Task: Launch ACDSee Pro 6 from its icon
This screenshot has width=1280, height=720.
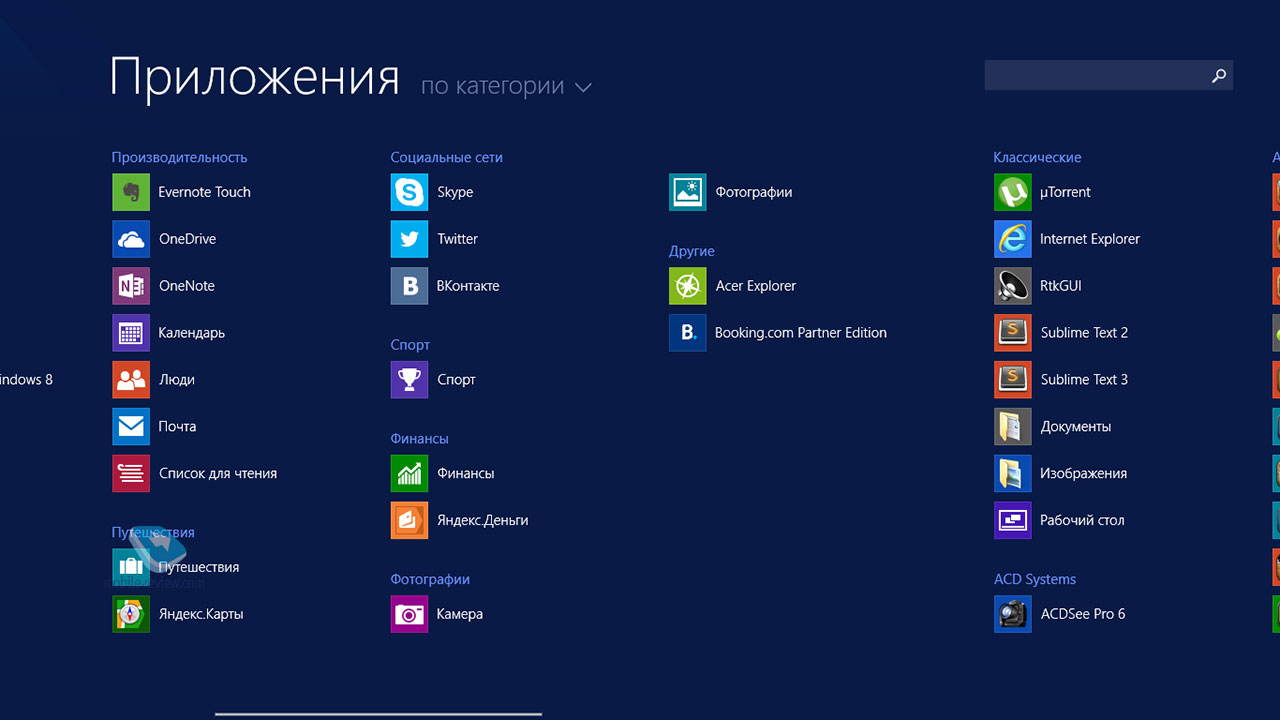Action: [1013, 614]
